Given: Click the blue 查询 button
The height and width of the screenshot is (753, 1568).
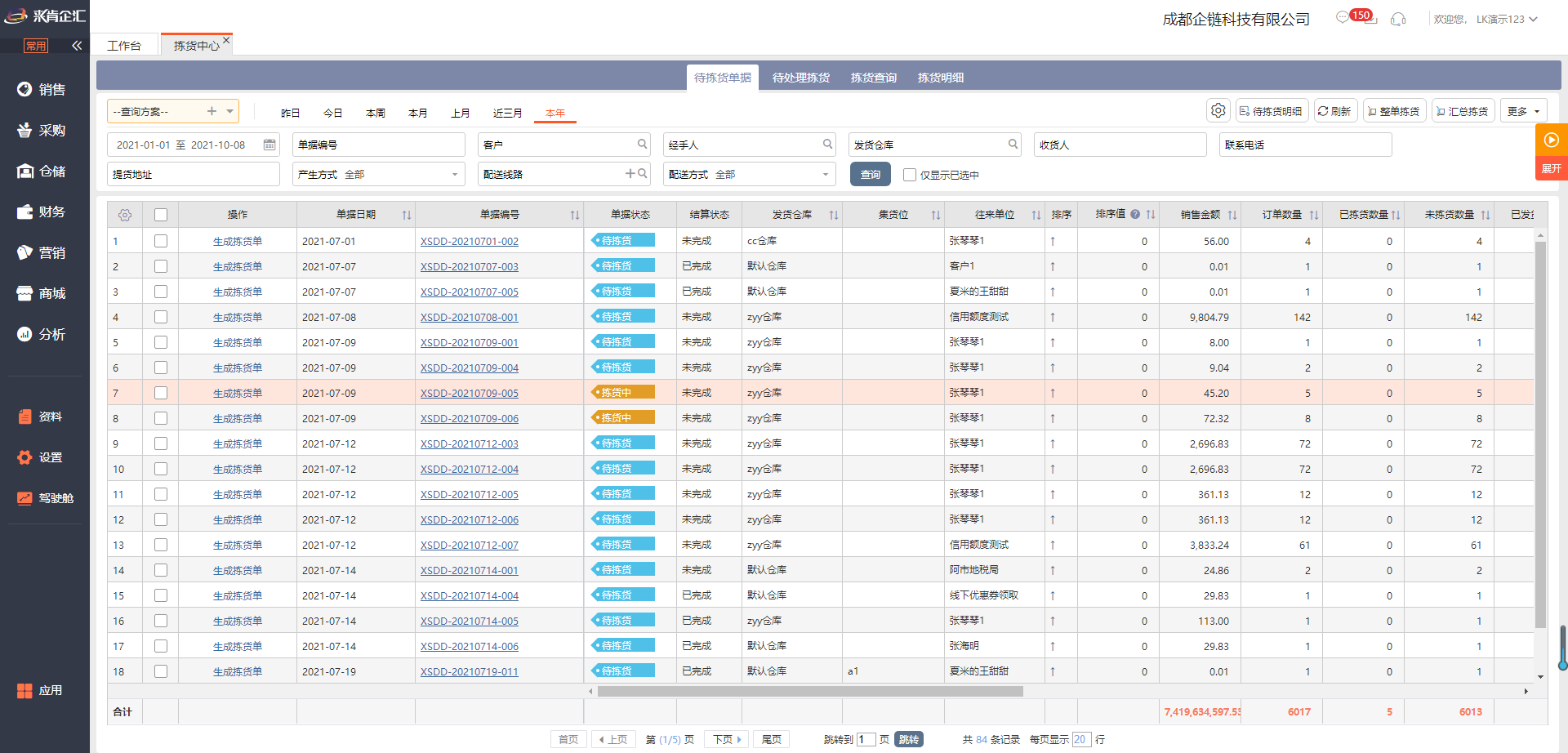Looking at the screenshot, I should [x=870, y=175].
